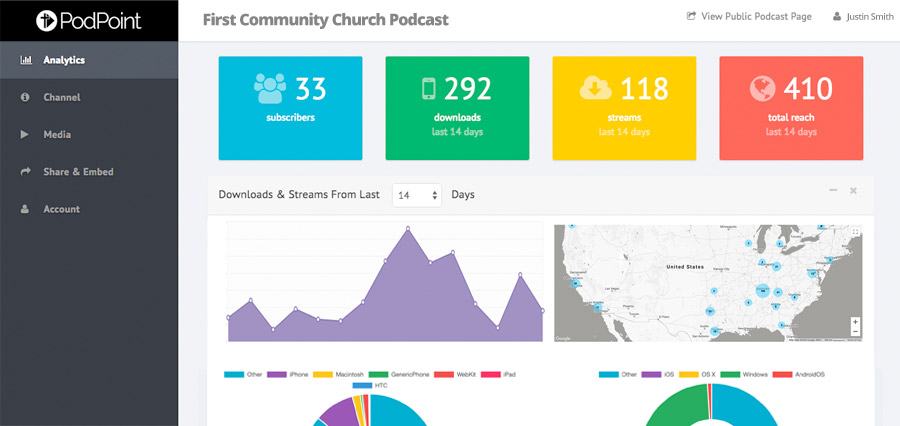Click the PodPoint logo
This screenshot has width=900, height=426.
pyautogui.click(x=88, y=21)
